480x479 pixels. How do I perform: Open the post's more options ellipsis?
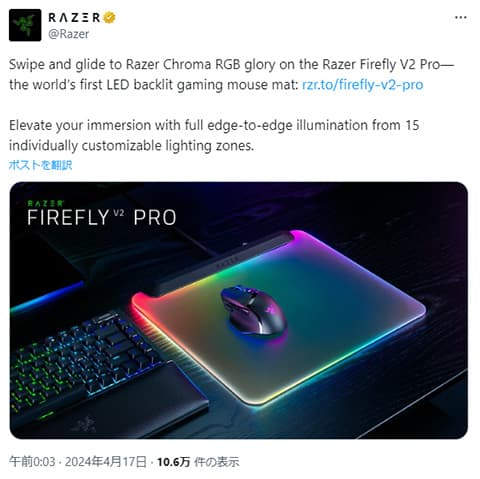(x=461, y=18)
